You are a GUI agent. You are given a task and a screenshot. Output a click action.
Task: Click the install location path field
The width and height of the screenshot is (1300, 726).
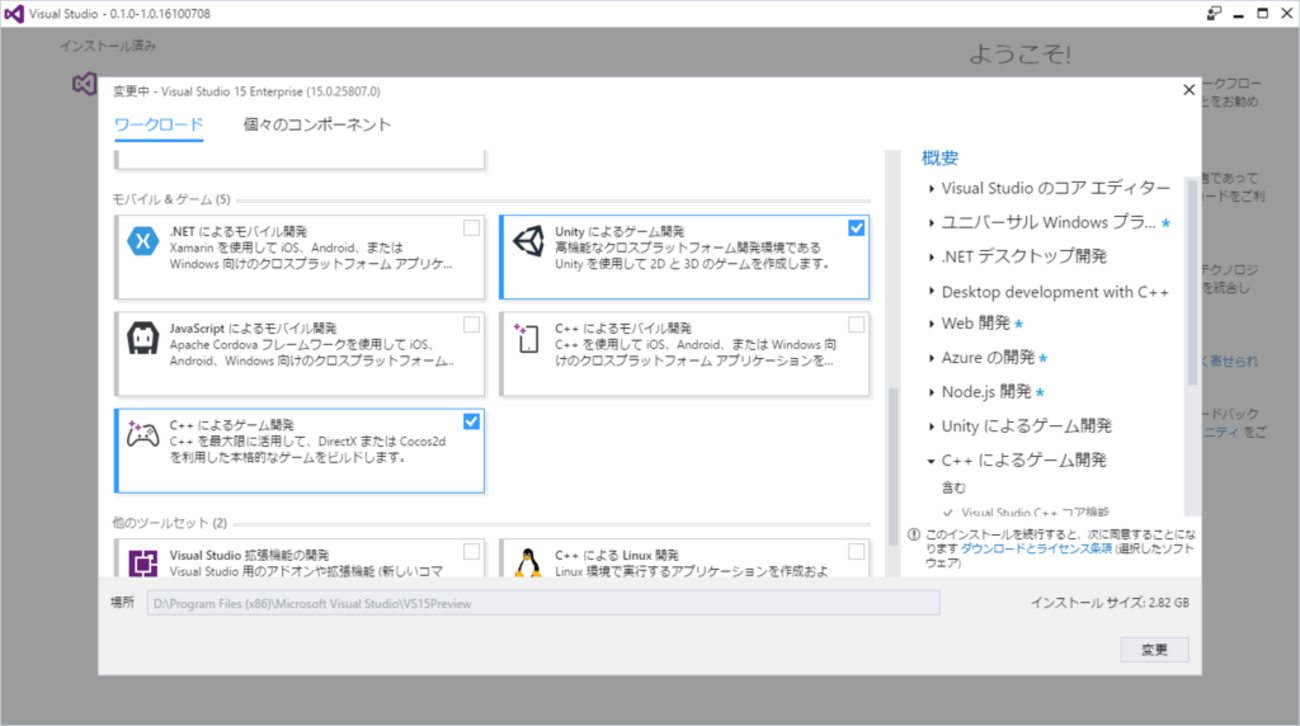pos(543,603)
